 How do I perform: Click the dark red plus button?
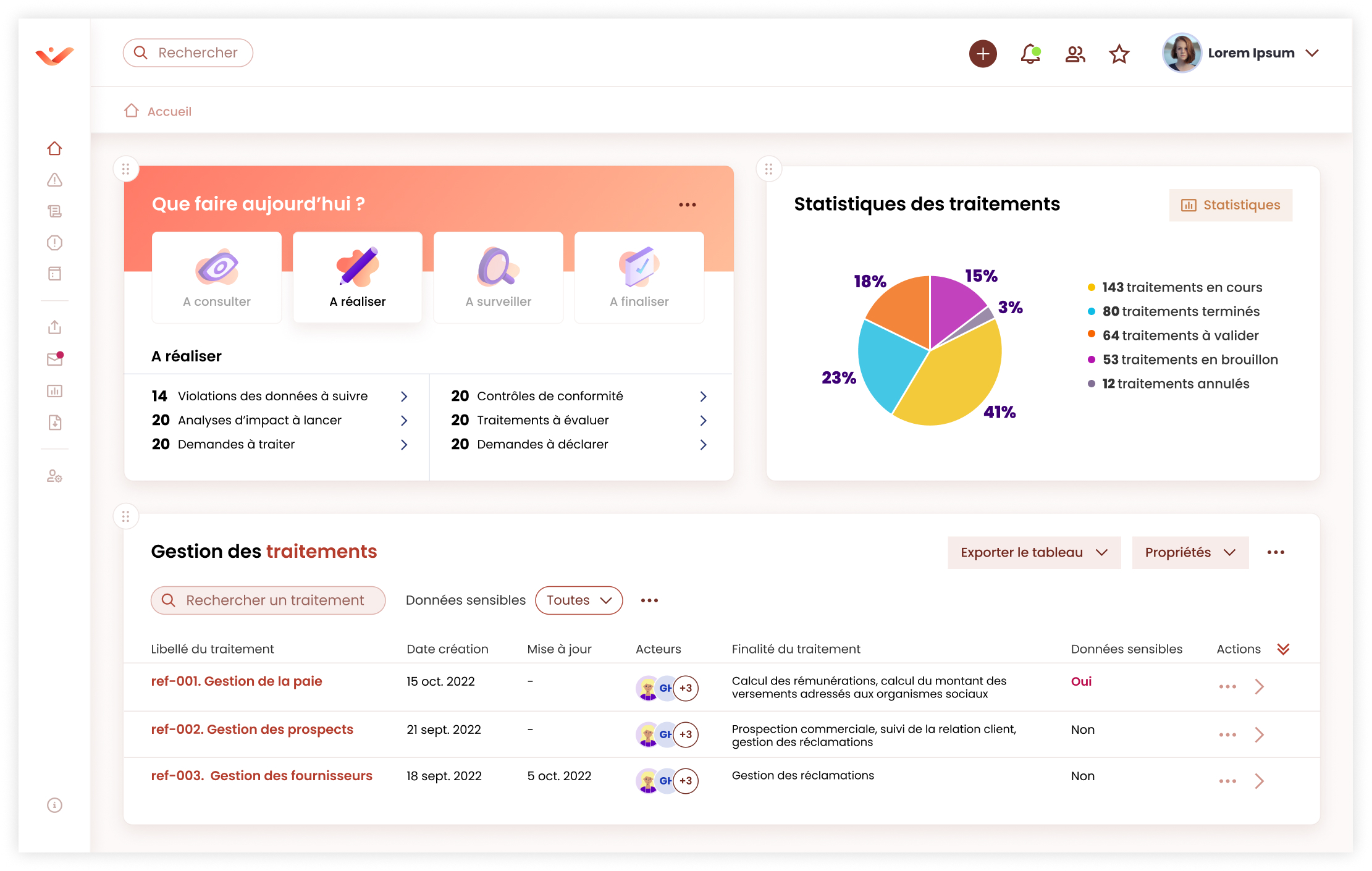click(x=983, y=54)
